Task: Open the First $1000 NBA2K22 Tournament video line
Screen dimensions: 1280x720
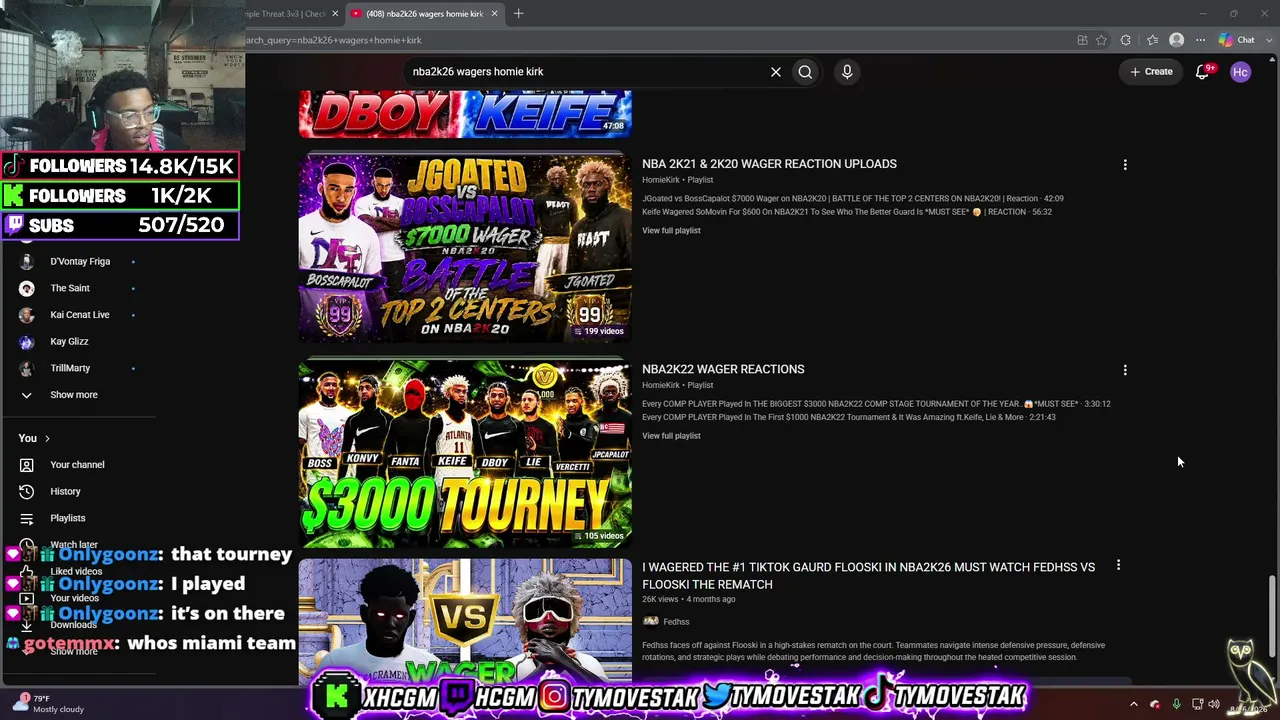Action: (849, 417)
